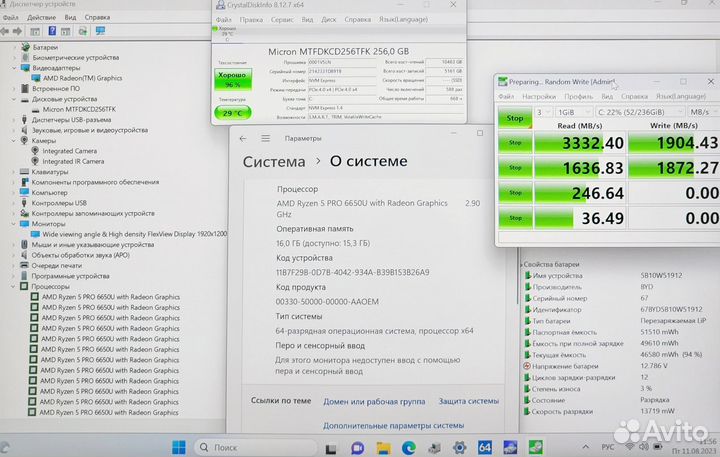Click Stop button beside 1636.83 read result
Viewport: 720px width, 457px height.
tap(515, 168)
